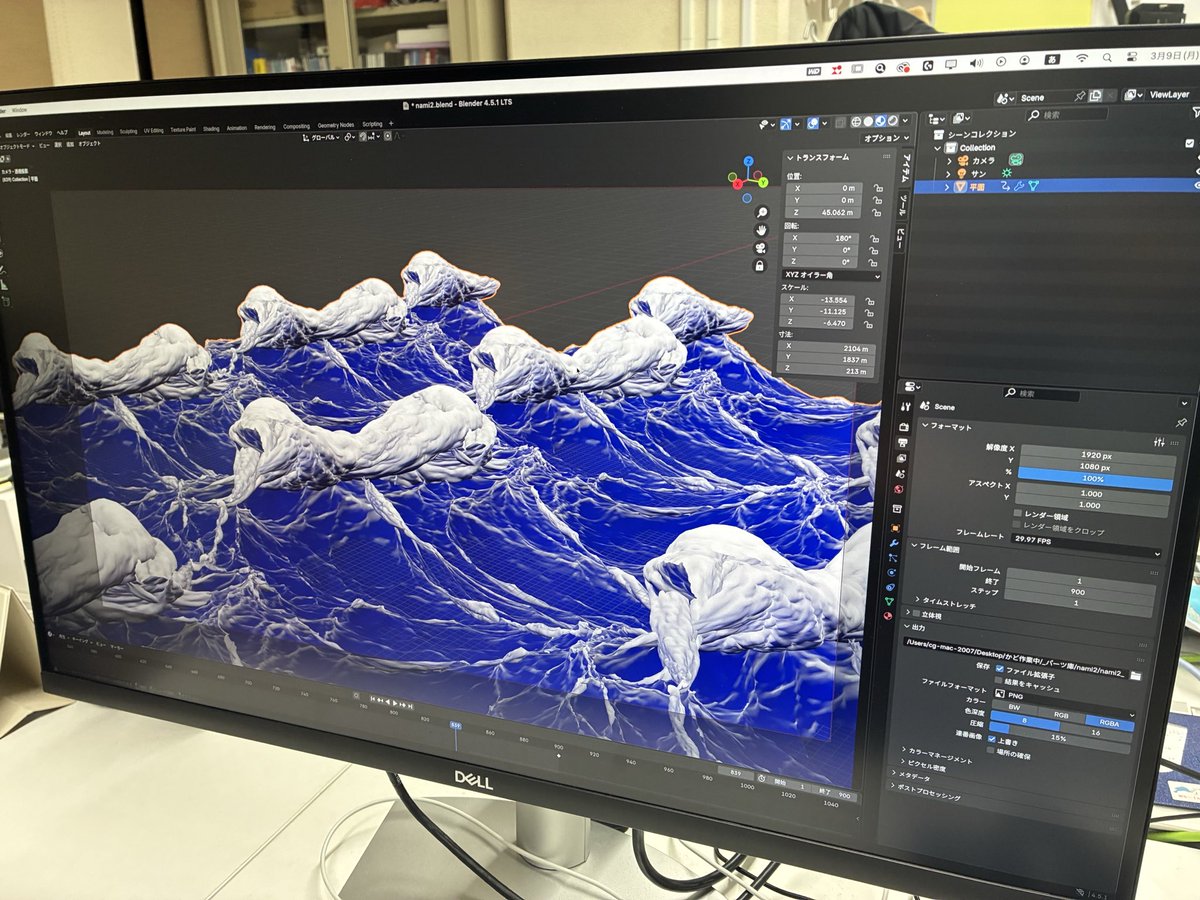The height and width of the screenshot is (900, 1200).
Task: Click the wrench modifier icon beside 平面
Action: click(1020, 185)
